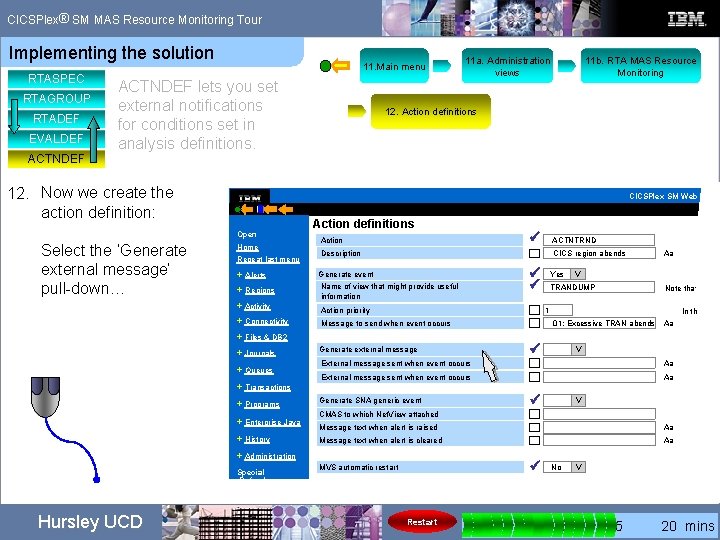This screenshot has height=540, width=720.
Task: Expand the Connectivity menu plus sign
Action: tap(239, 321)
